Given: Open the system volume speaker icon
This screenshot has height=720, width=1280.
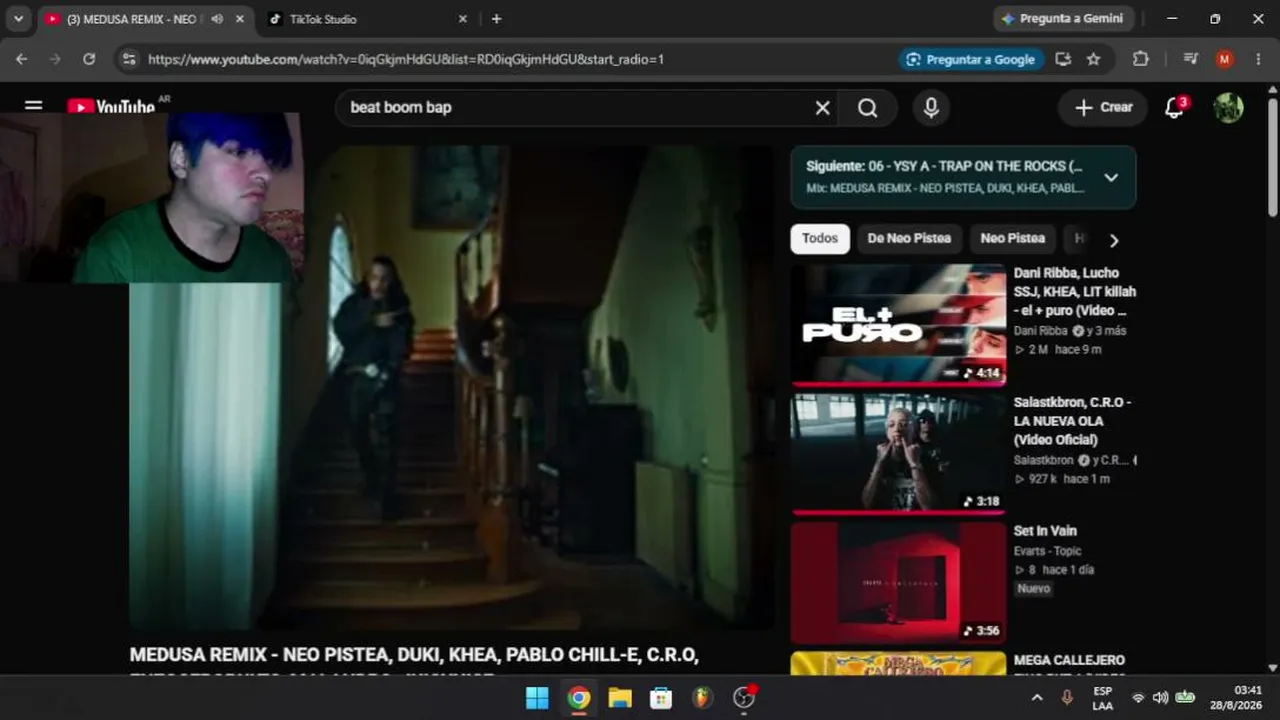Looking at the screenshot, I should coord(1160,698).
